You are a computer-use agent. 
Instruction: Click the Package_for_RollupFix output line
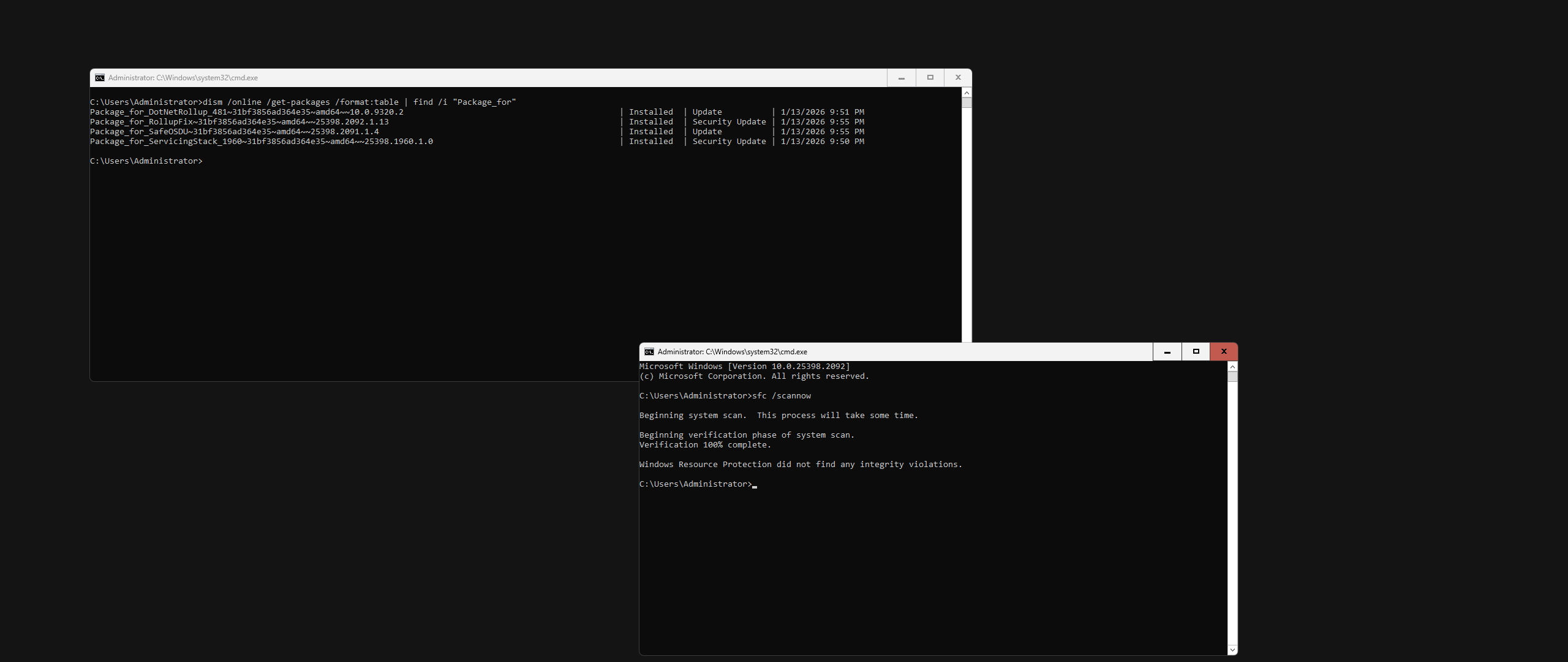pos(239,122)
